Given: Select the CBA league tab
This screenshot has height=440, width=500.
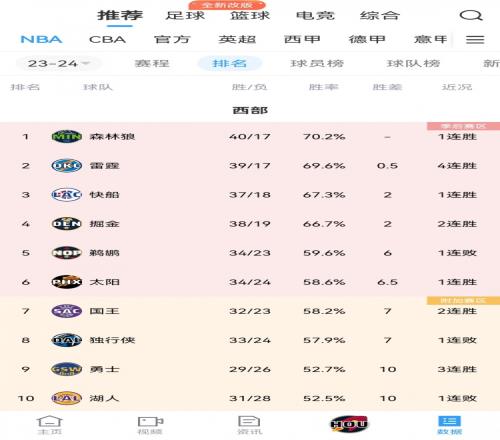Looking at the screenshot, I should coord(107,39).
